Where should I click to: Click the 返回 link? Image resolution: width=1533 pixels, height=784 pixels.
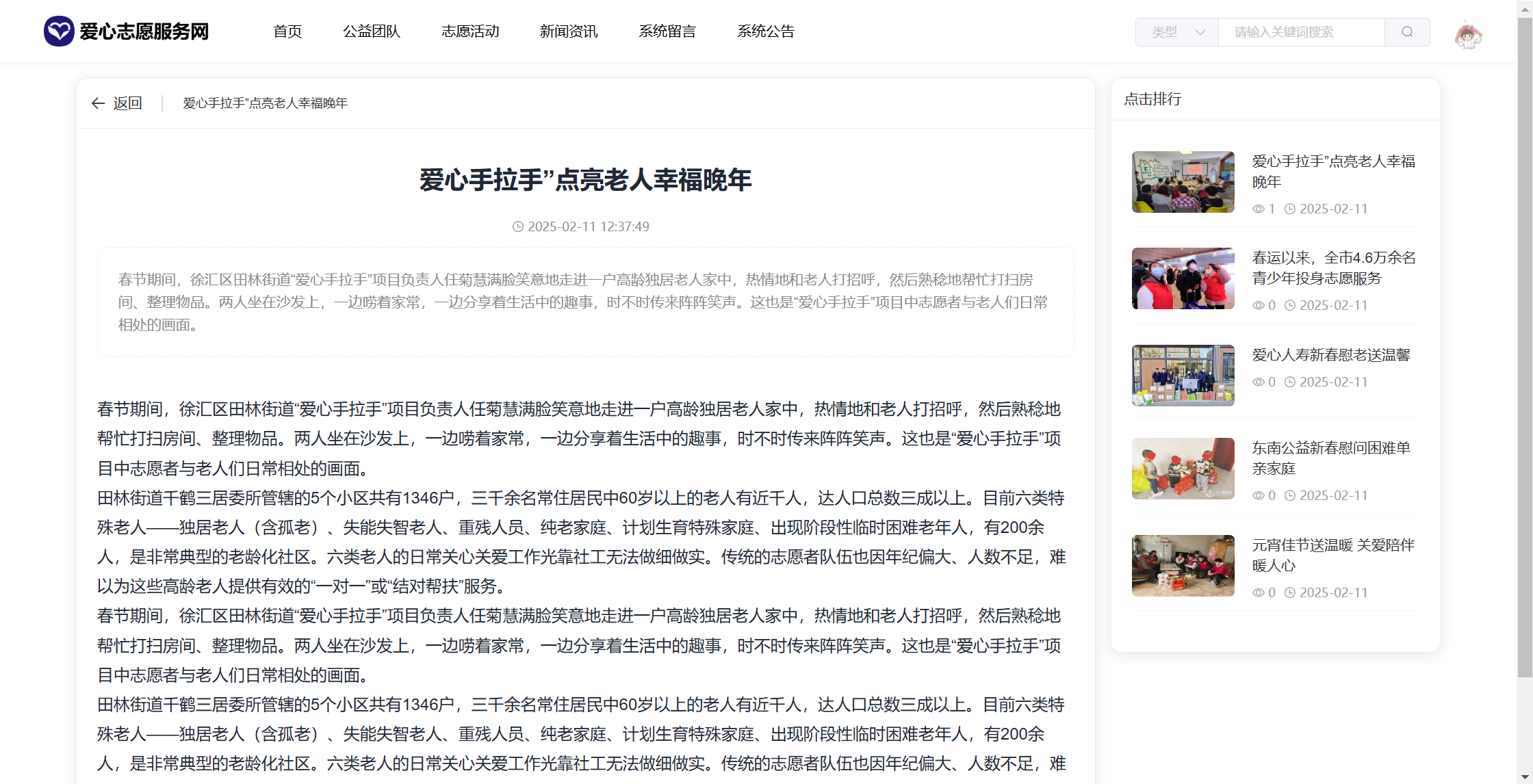click(x=127, y=103)
